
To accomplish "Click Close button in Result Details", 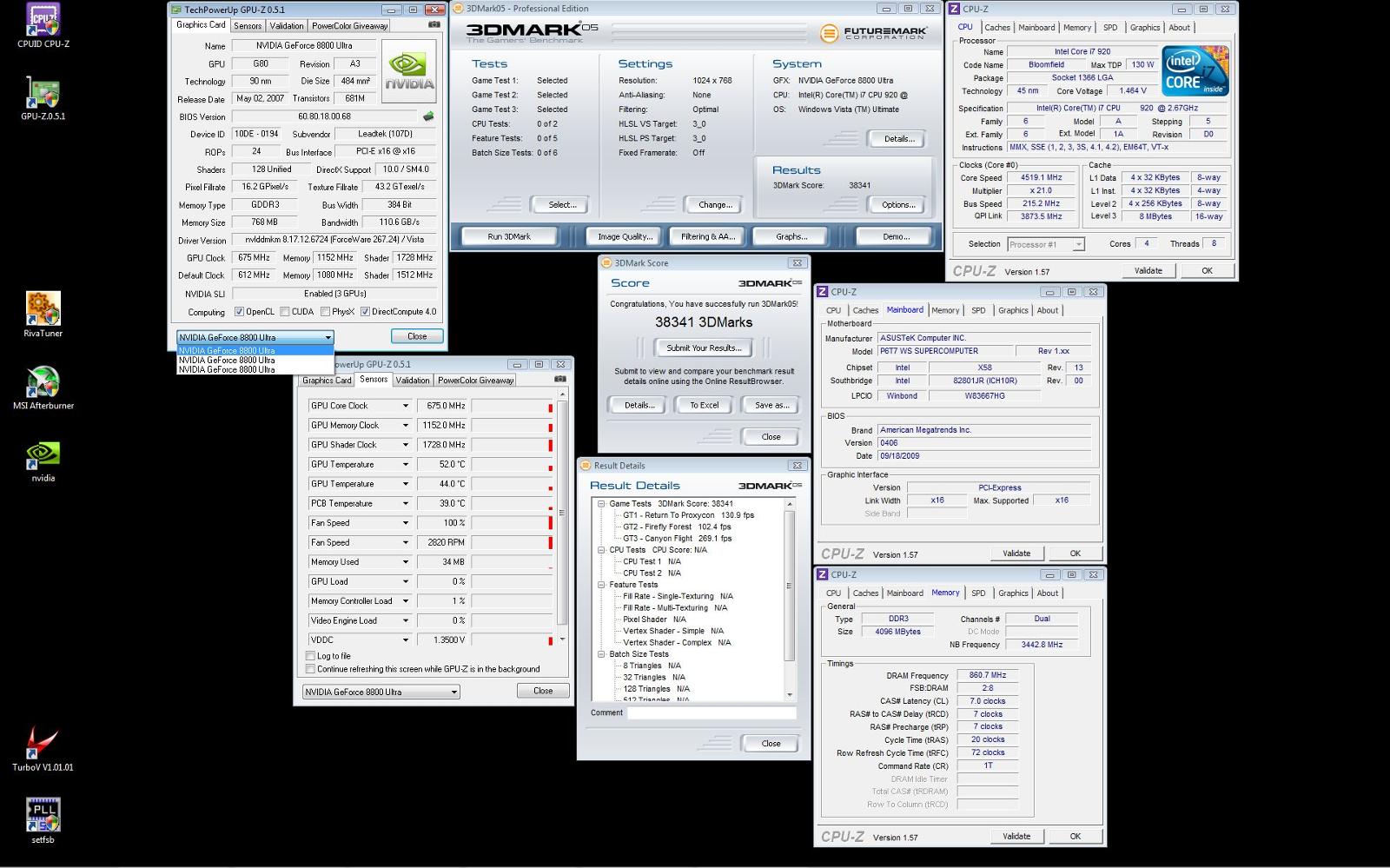I will point(771,744).
